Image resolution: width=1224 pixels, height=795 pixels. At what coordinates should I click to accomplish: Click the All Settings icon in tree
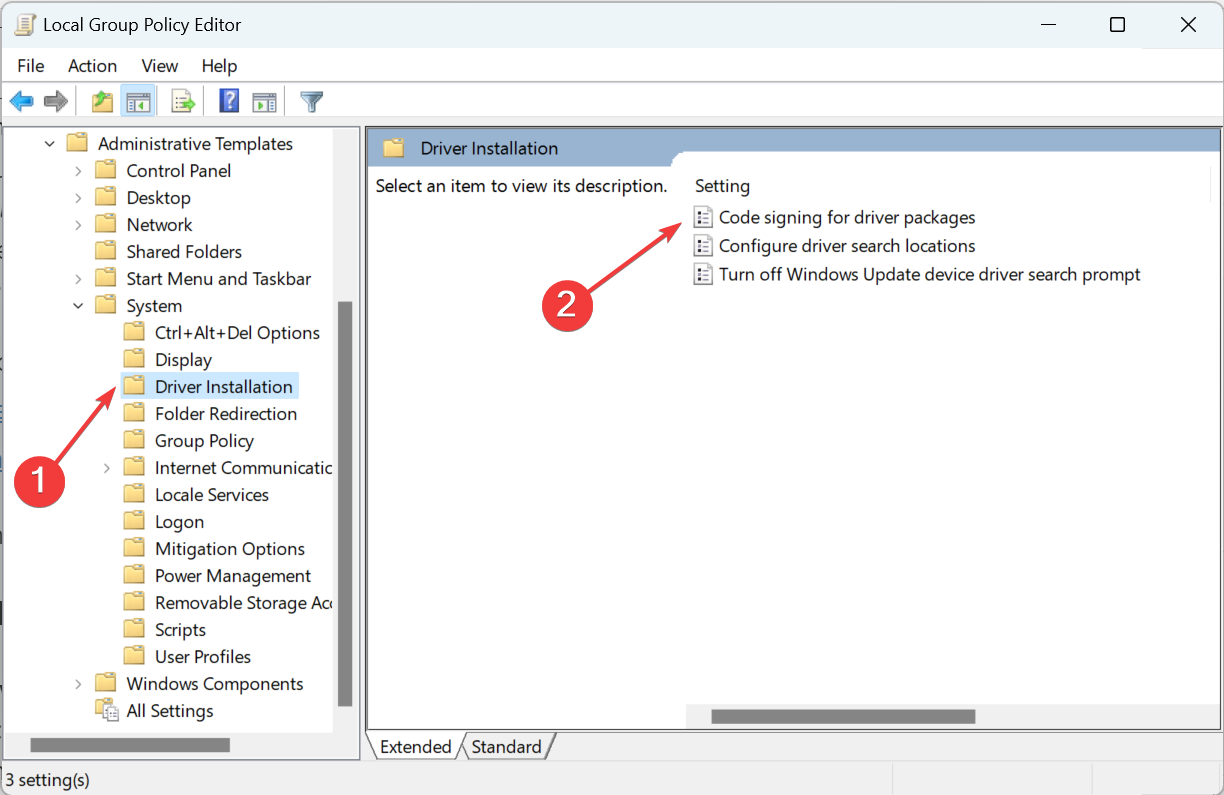(x=106, y=710)
